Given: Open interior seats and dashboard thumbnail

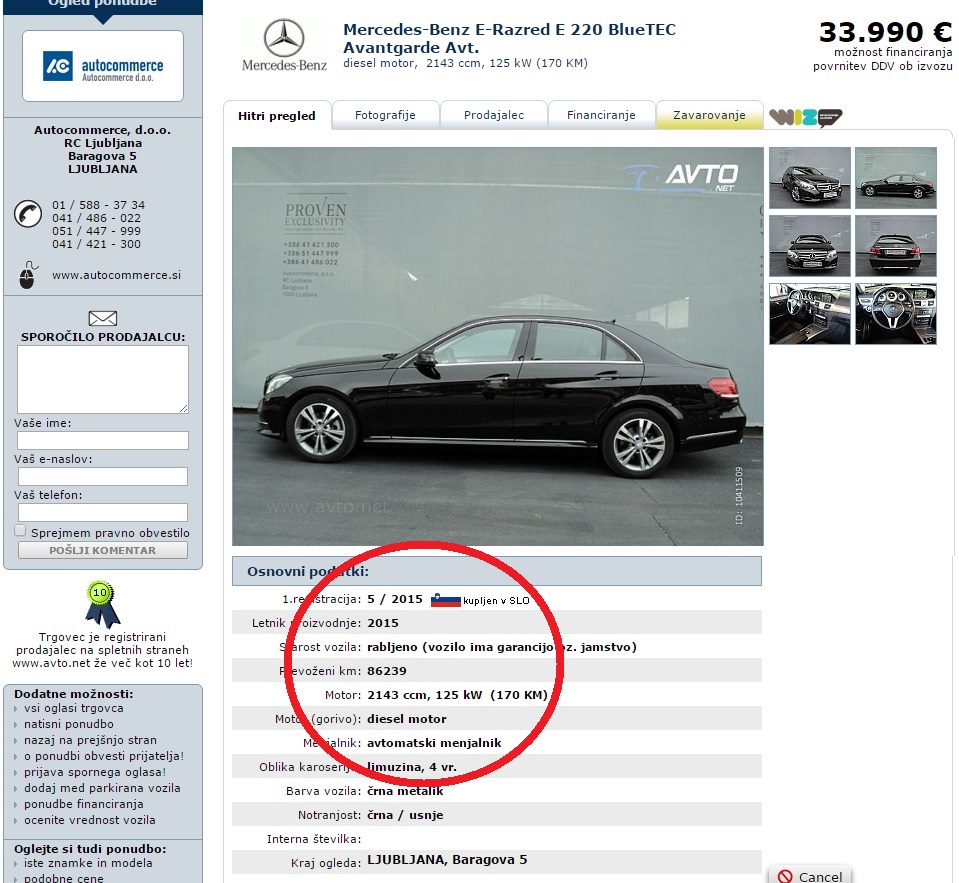Looking at the screenshot, I should pyautogui.click(x=810, y=314).
